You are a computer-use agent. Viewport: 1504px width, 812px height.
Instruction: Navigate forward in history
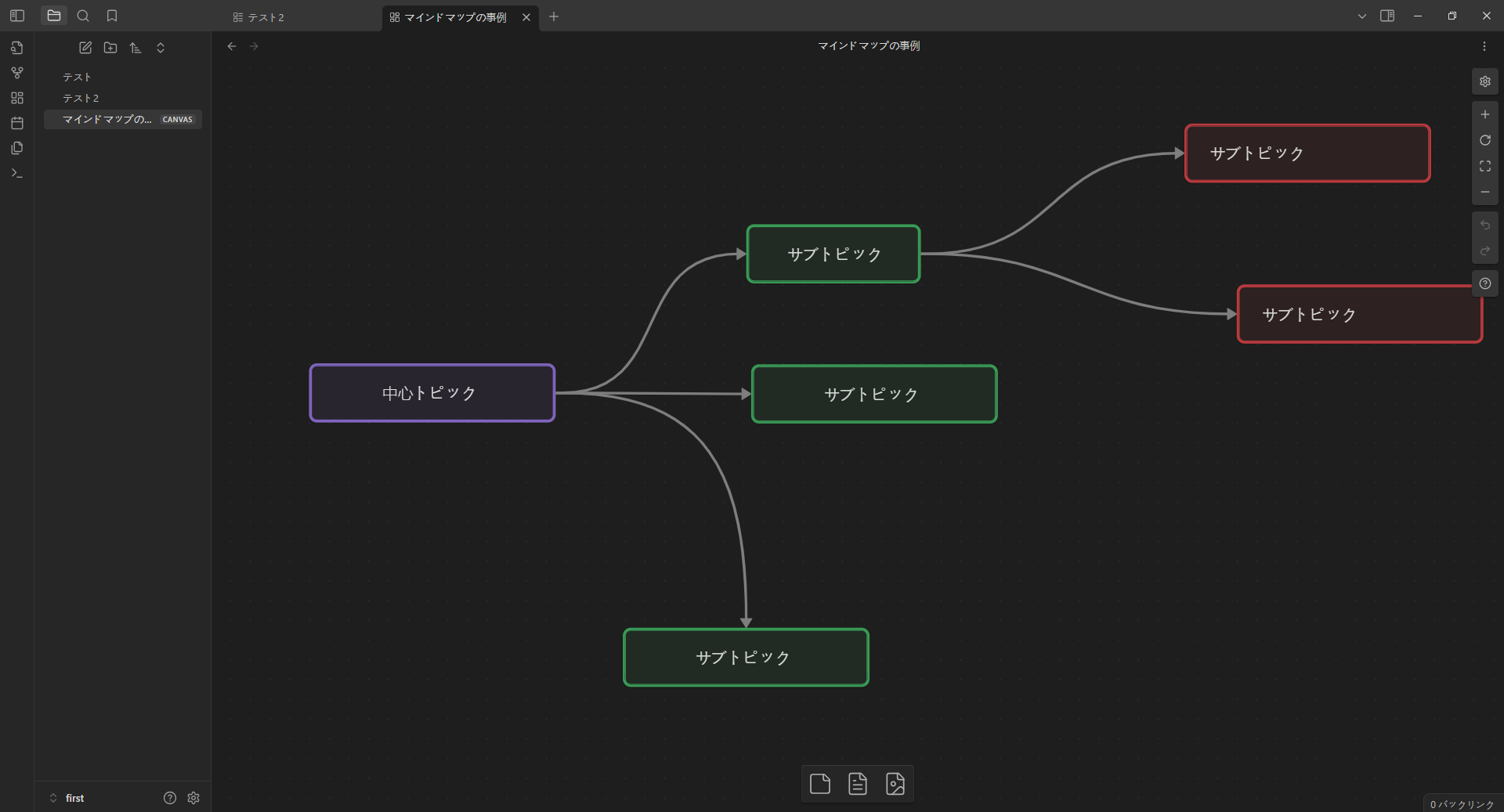pos(254,46)
